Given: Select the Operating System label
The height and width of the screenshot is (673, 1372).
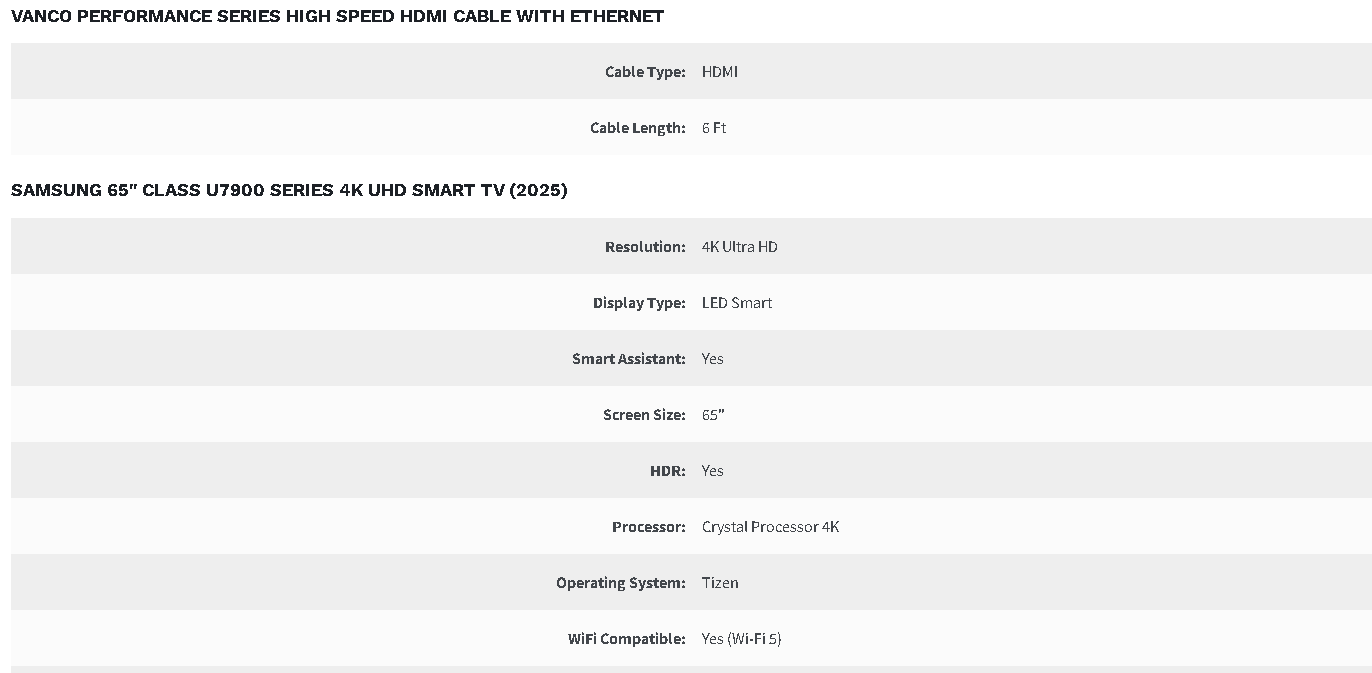Looking at the screenshot, I should 621,583.
